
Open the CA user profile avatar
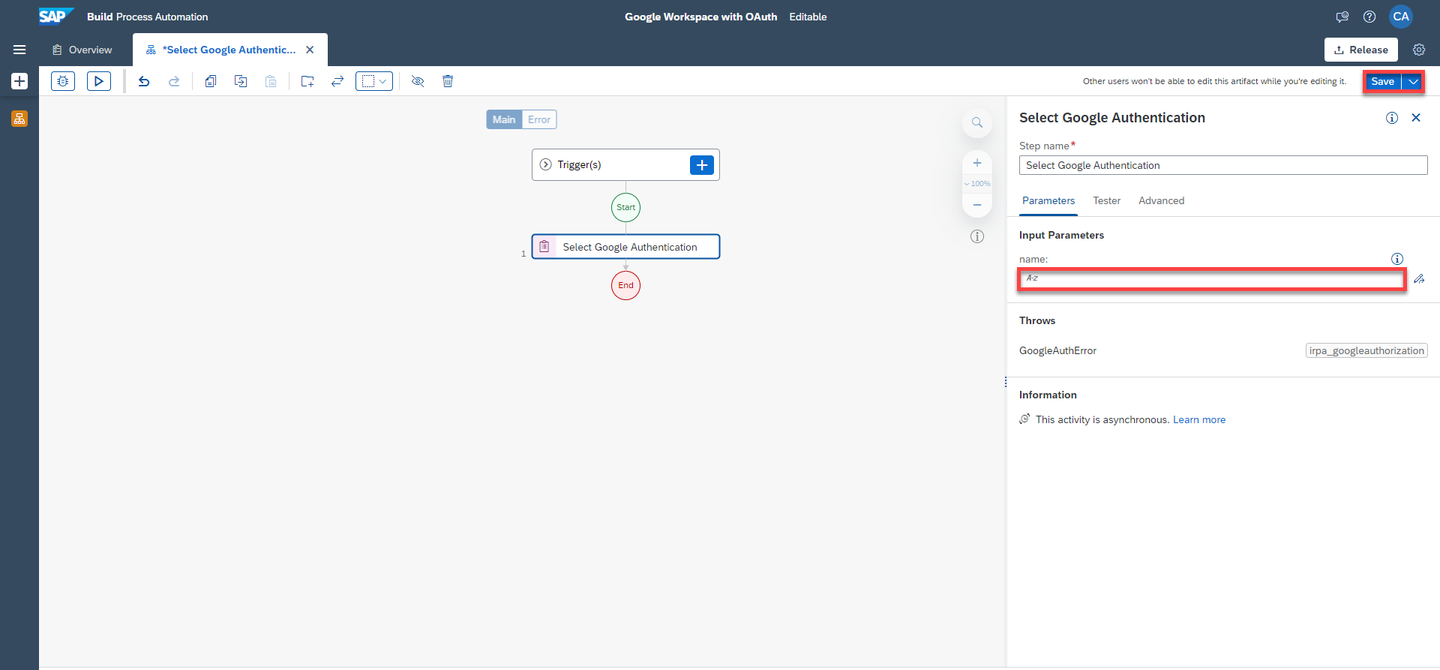1401,16
